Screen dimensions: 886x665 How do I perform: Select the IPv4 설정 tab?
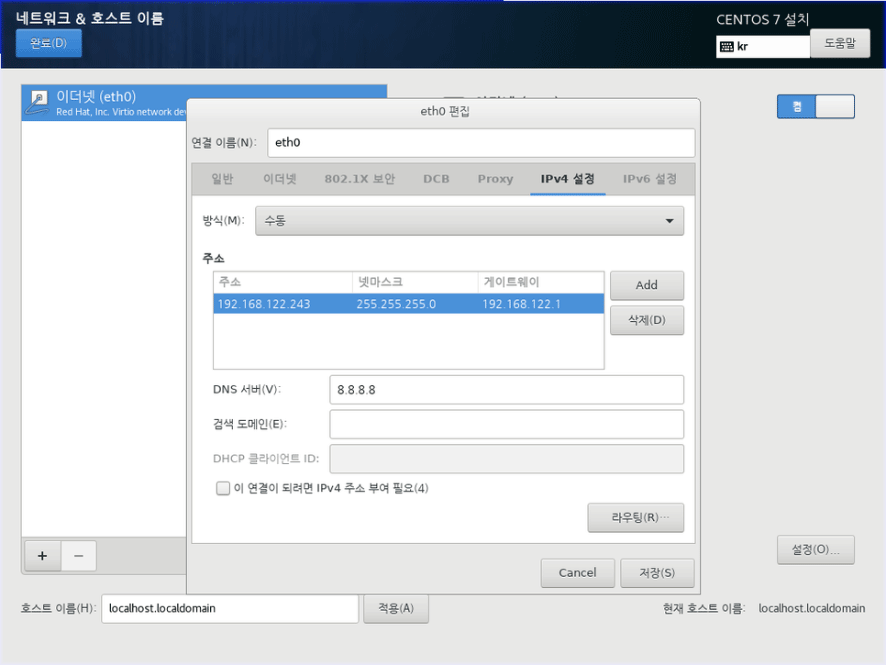(x=567, y=179)
